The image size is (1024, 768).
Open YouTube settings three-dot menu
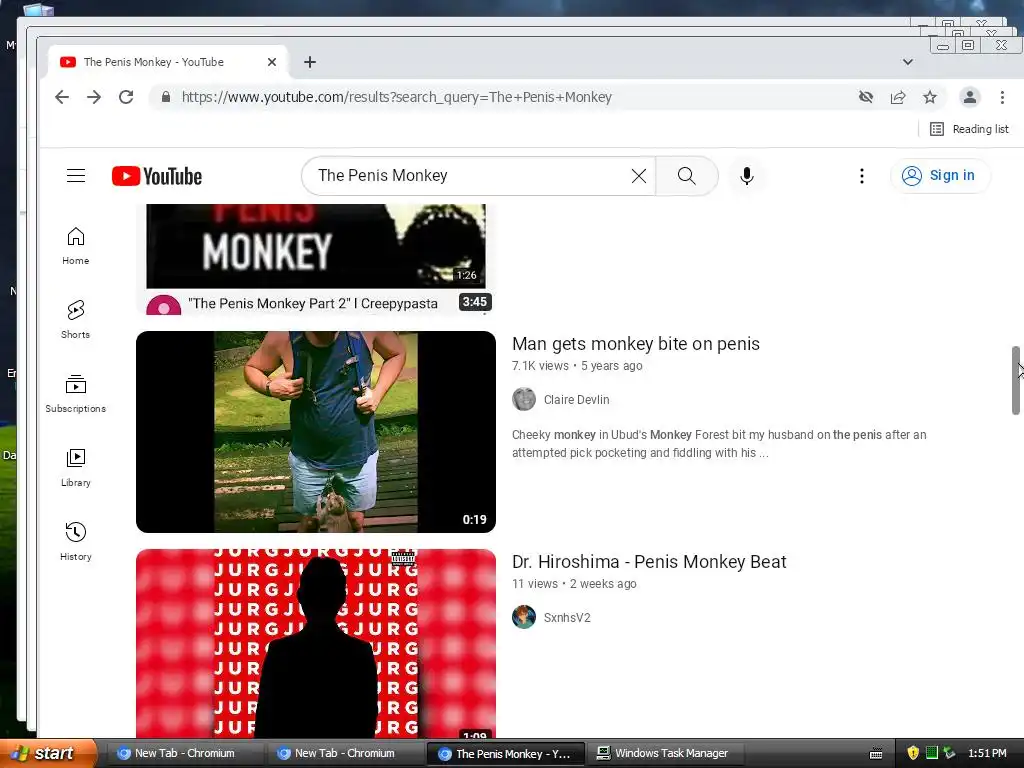click(x=862, y=176)
